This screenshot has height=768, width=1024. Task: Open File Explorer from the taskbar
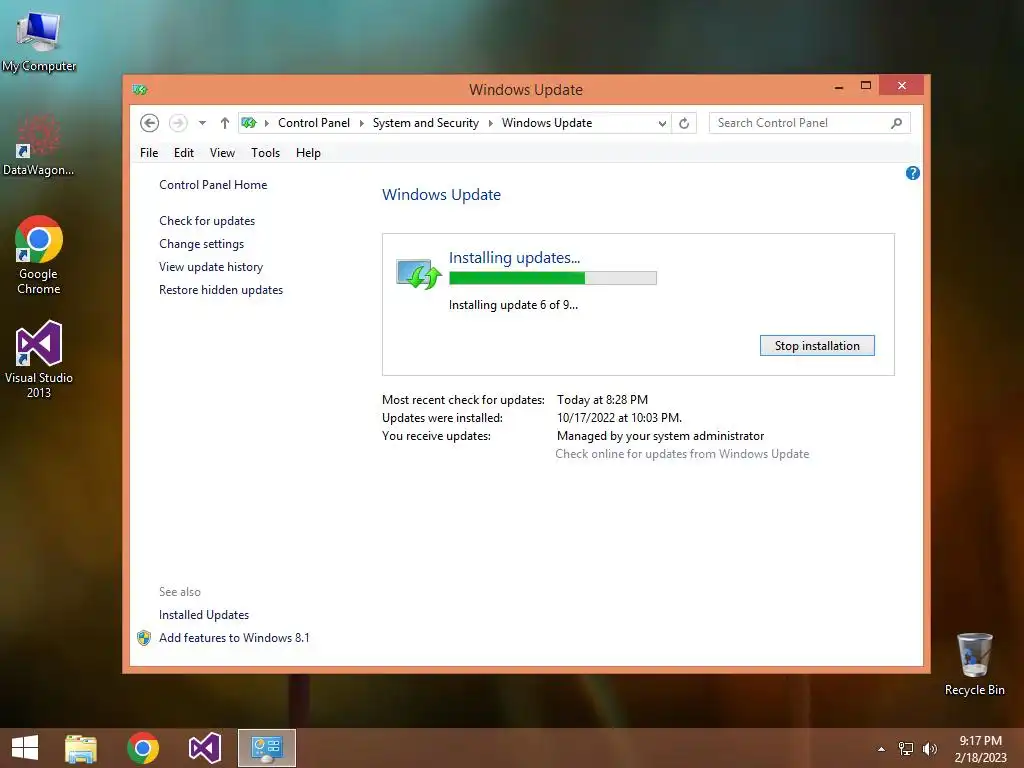click(x=81, y=748)
